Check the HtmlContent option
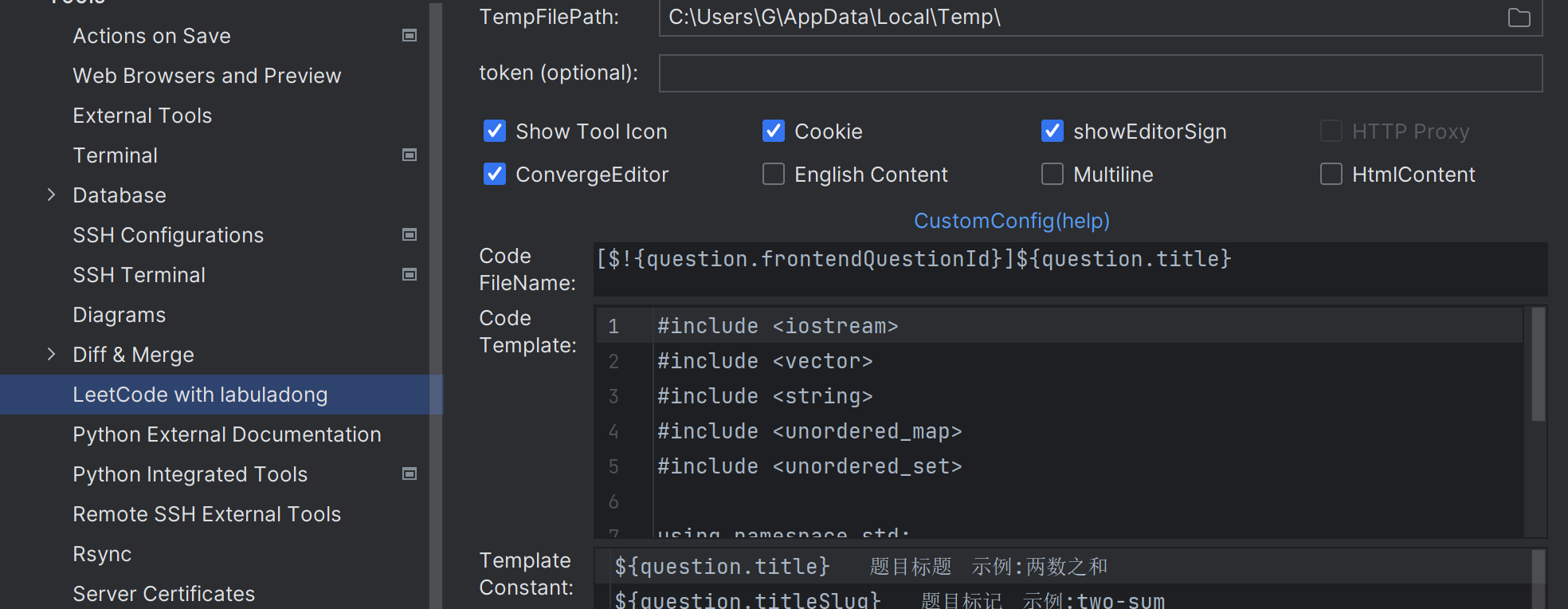Viewport: 1568px width, 609px height. tap(1331, 174)
